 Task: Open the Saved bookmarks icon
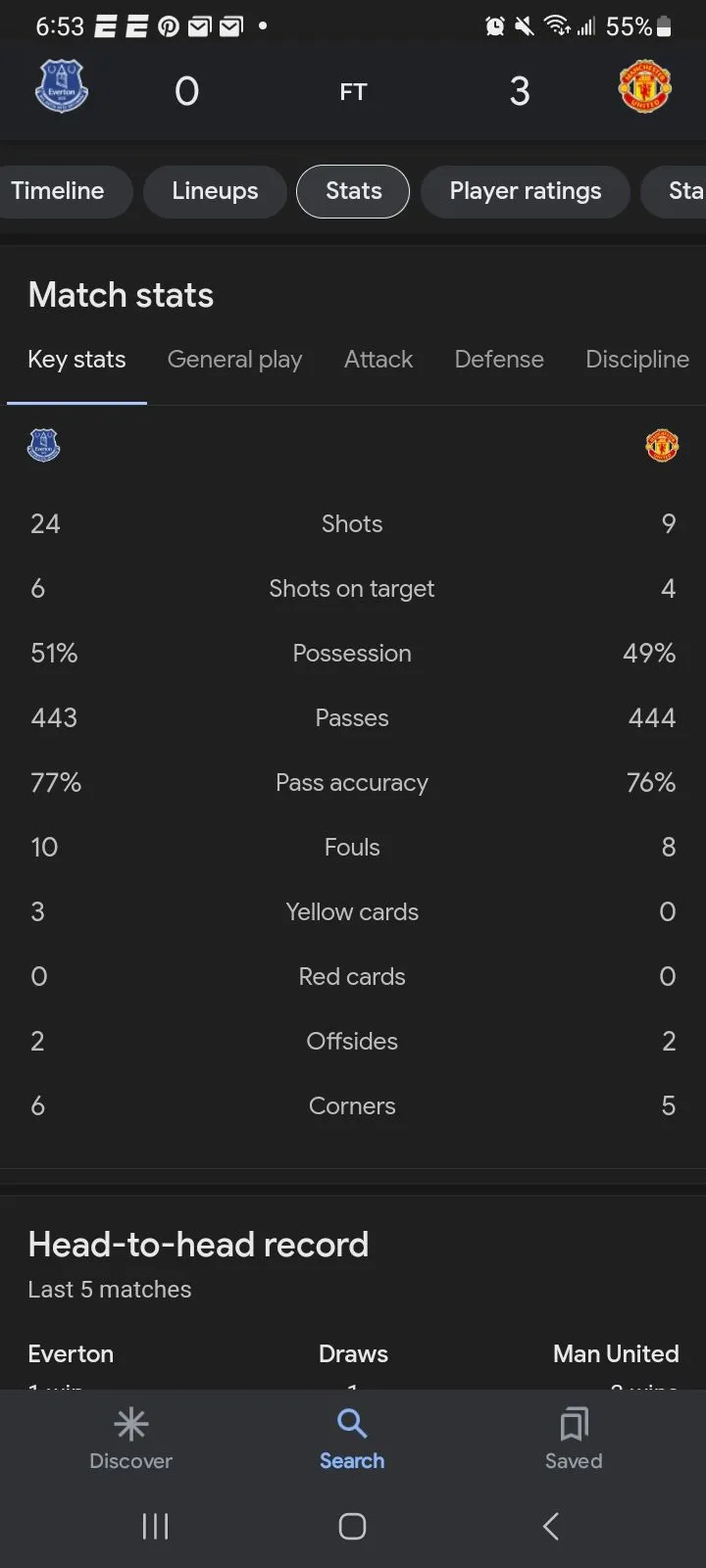click(574, 1424)
